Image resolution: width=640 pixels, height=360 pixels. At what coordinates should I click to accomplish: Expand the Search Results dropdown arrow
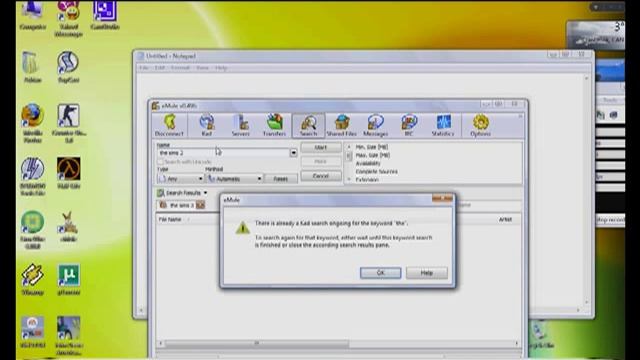point(205,193)
